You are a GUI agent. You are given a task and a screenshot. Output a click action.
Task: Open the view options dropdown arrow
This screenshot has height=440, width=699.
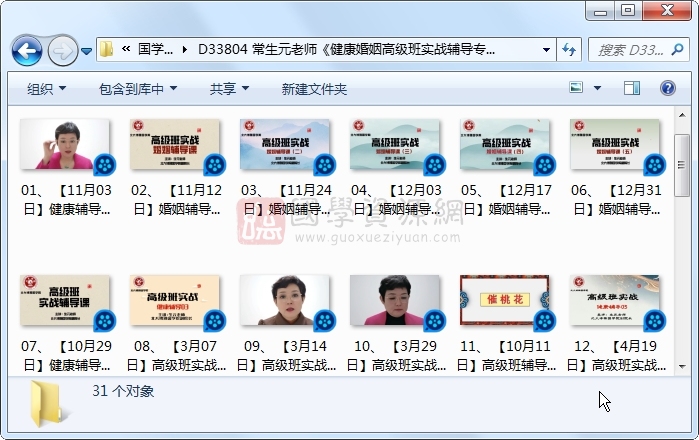pyautogui.click(x=597, y=88)
